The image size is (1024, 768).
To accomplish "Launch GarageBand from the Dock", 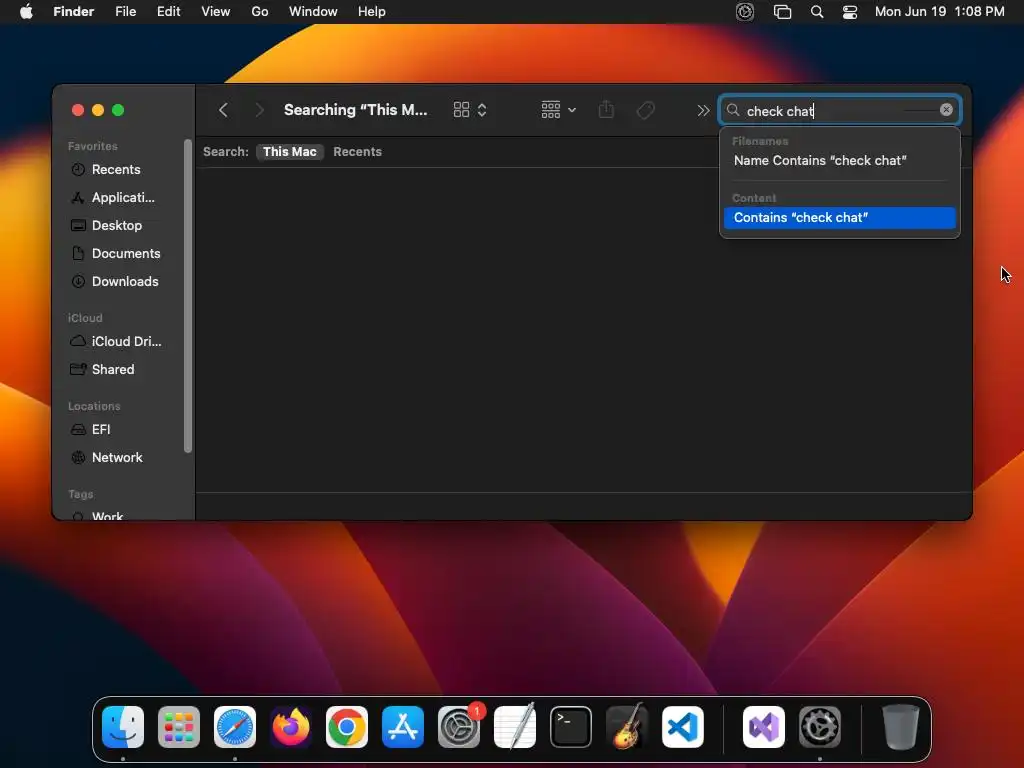I will 627,727.
